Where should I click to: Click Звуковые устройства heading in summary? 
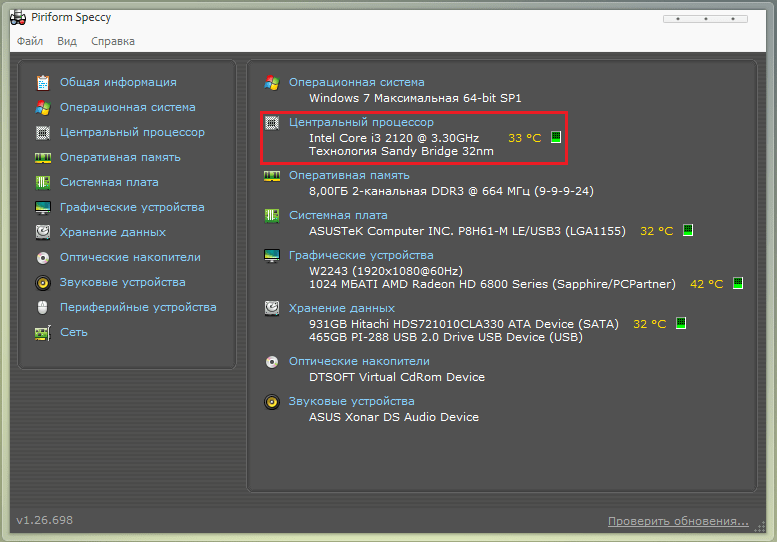point(351,401)
